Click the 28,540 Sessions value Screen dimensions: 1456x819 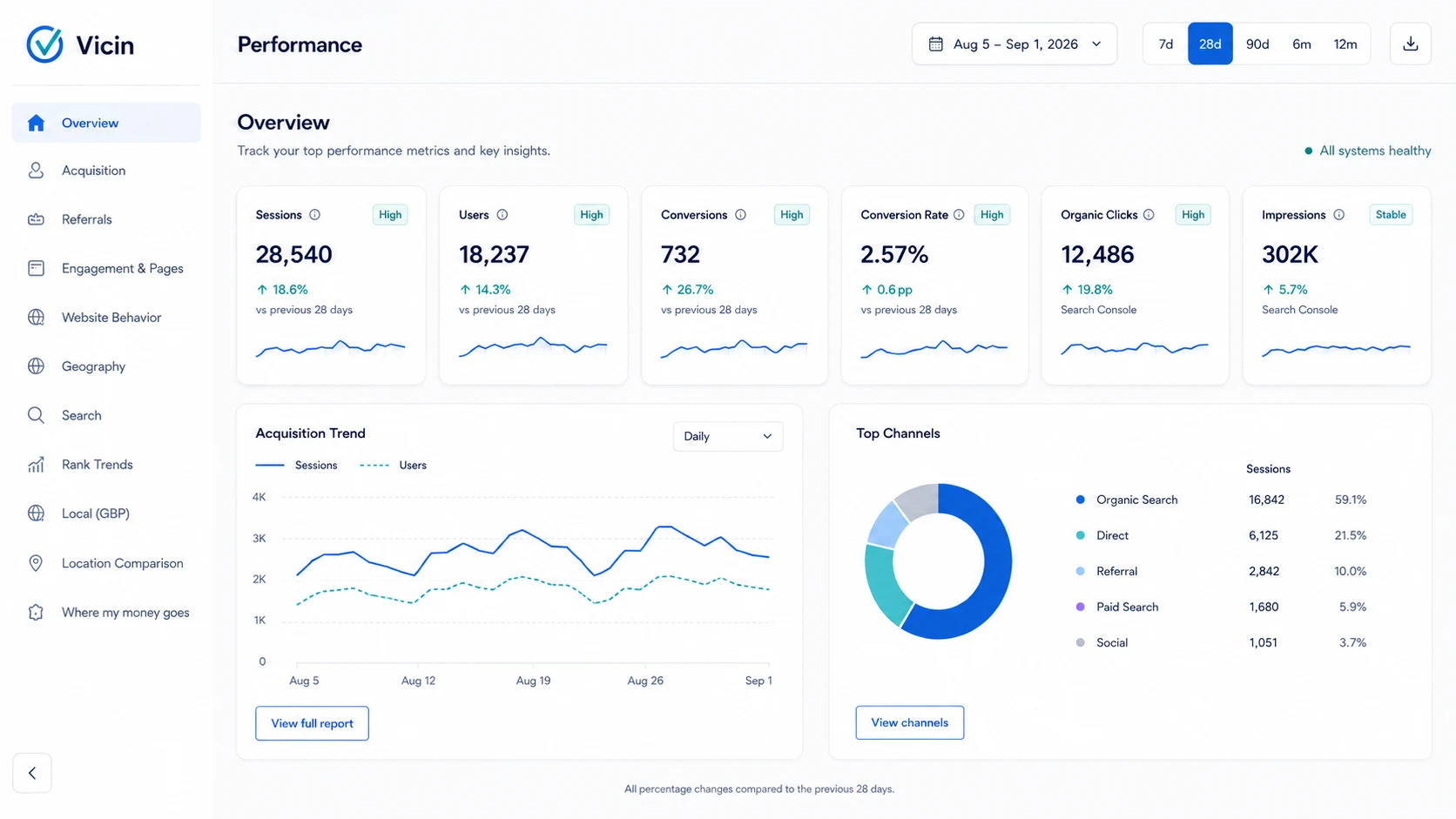(293, 254)
